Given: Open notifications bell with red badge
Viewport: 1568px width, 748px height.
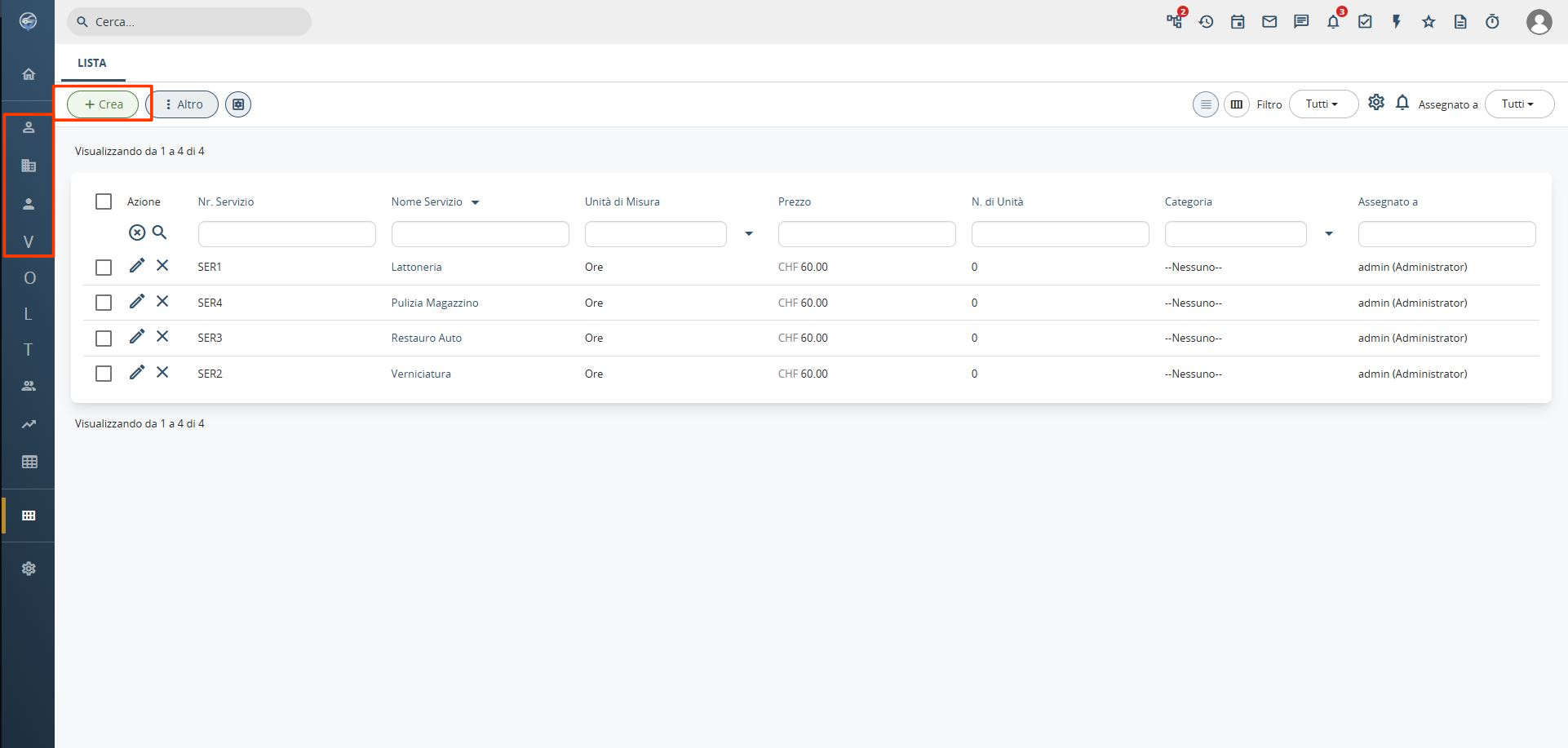Looking at the screenshot, I should [x=1333, y=22].
